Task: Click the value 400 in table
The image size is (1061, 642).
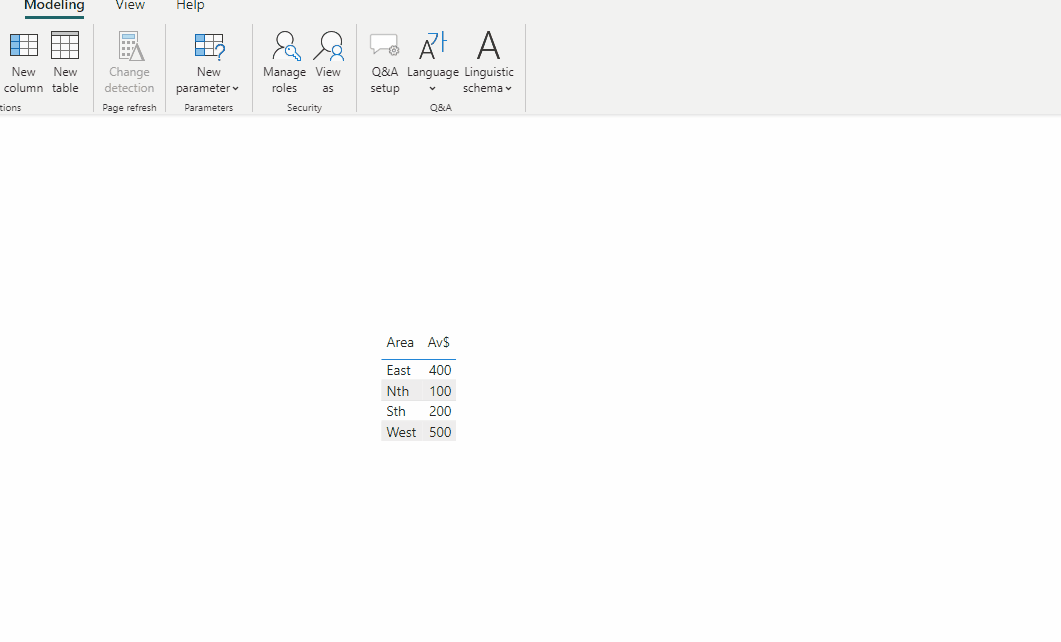Action: pyautogui.click(x=440, y=371)
